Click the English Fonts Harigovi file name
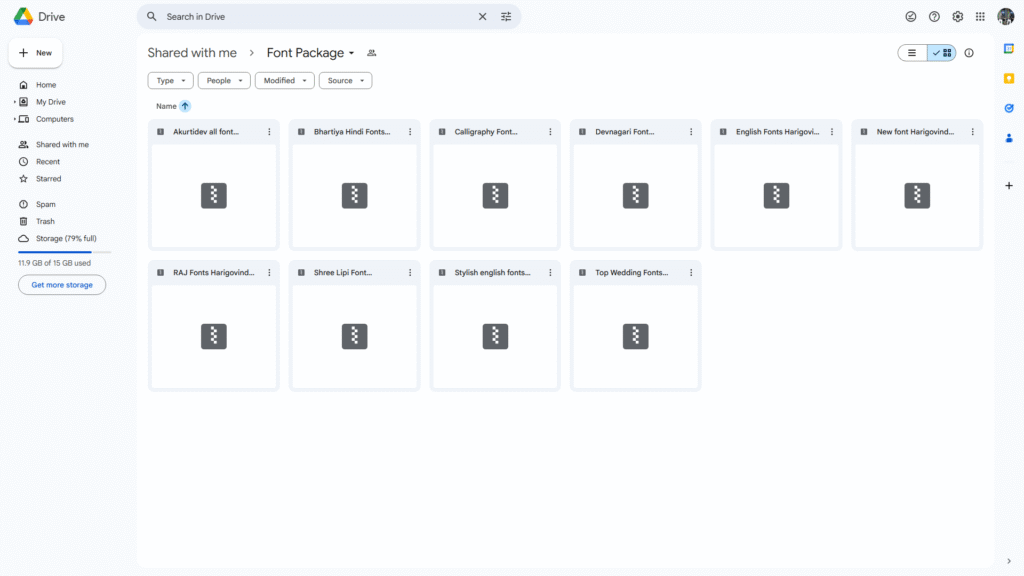This screenshot has height=576, width=1024. point(777,132)
